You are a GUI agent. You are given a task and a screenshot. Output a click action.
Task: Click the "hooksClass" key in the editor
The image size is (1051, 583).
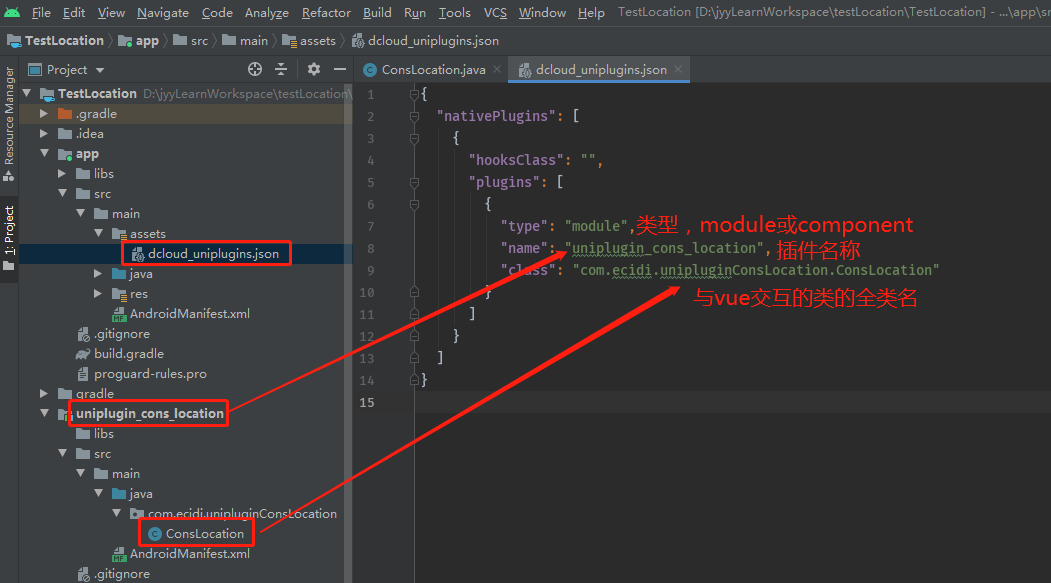point(515,160)
